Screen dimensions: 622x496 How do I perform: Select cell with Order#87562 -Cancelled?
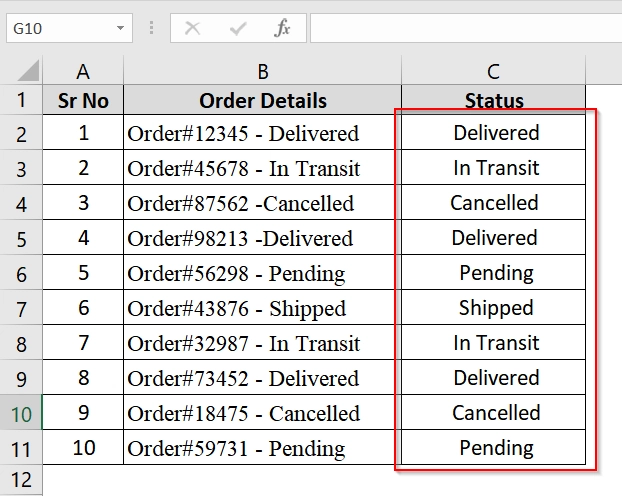tap(263, 202)
